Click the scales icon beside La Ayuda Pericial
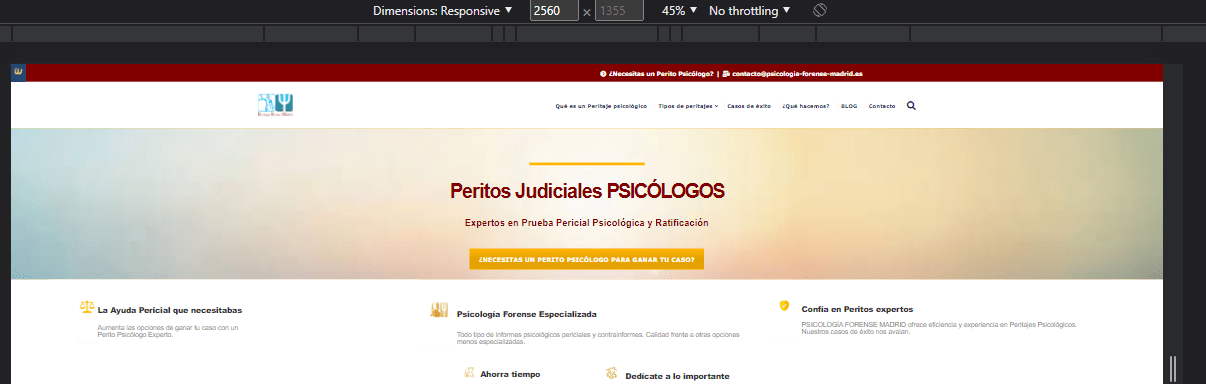1206x384 pixels. click(87, 308)
